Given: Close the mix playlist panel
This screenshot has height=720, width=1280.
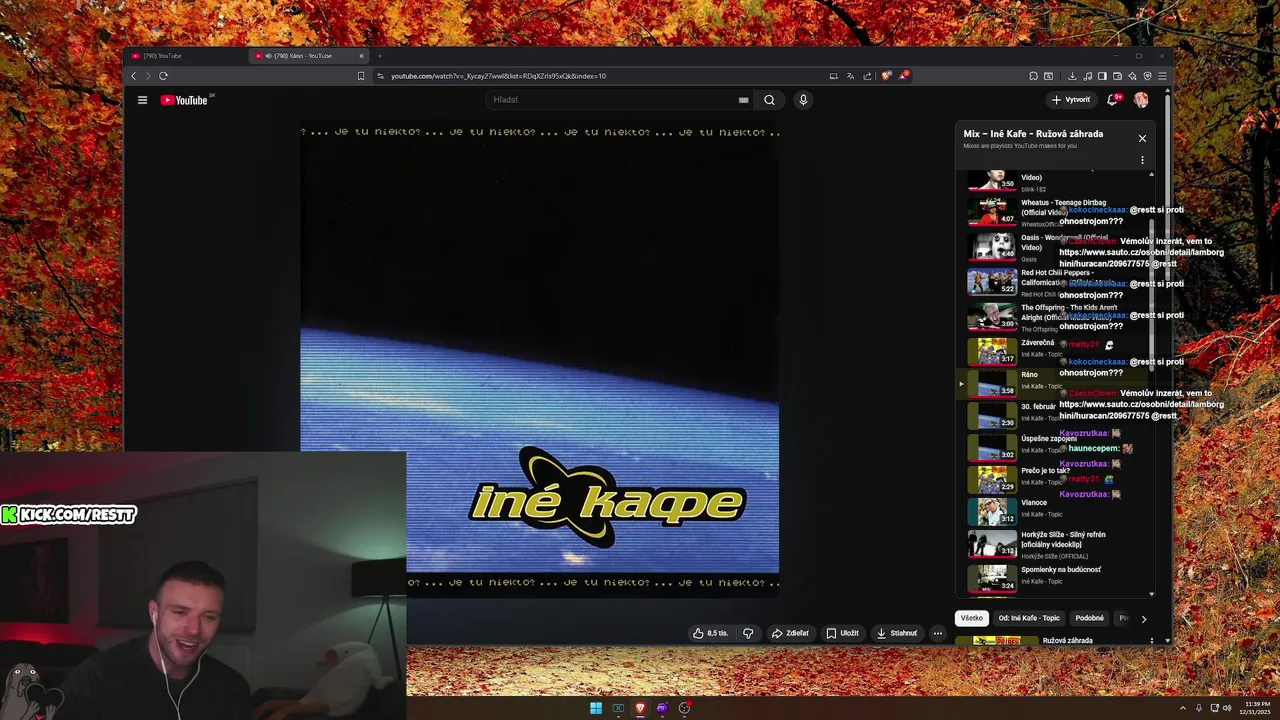Looking at the screenshot, I should 1142,138.
